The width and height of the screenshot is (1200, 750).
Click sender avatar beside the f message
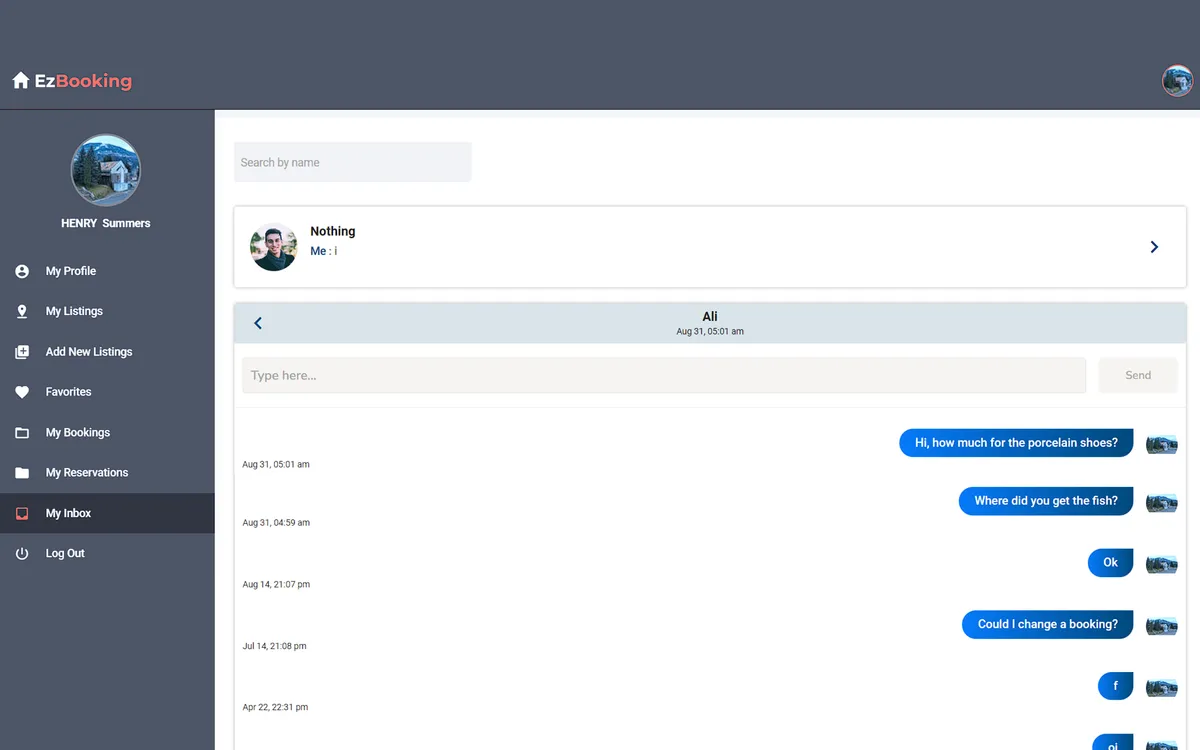[x=1162, y=688]
